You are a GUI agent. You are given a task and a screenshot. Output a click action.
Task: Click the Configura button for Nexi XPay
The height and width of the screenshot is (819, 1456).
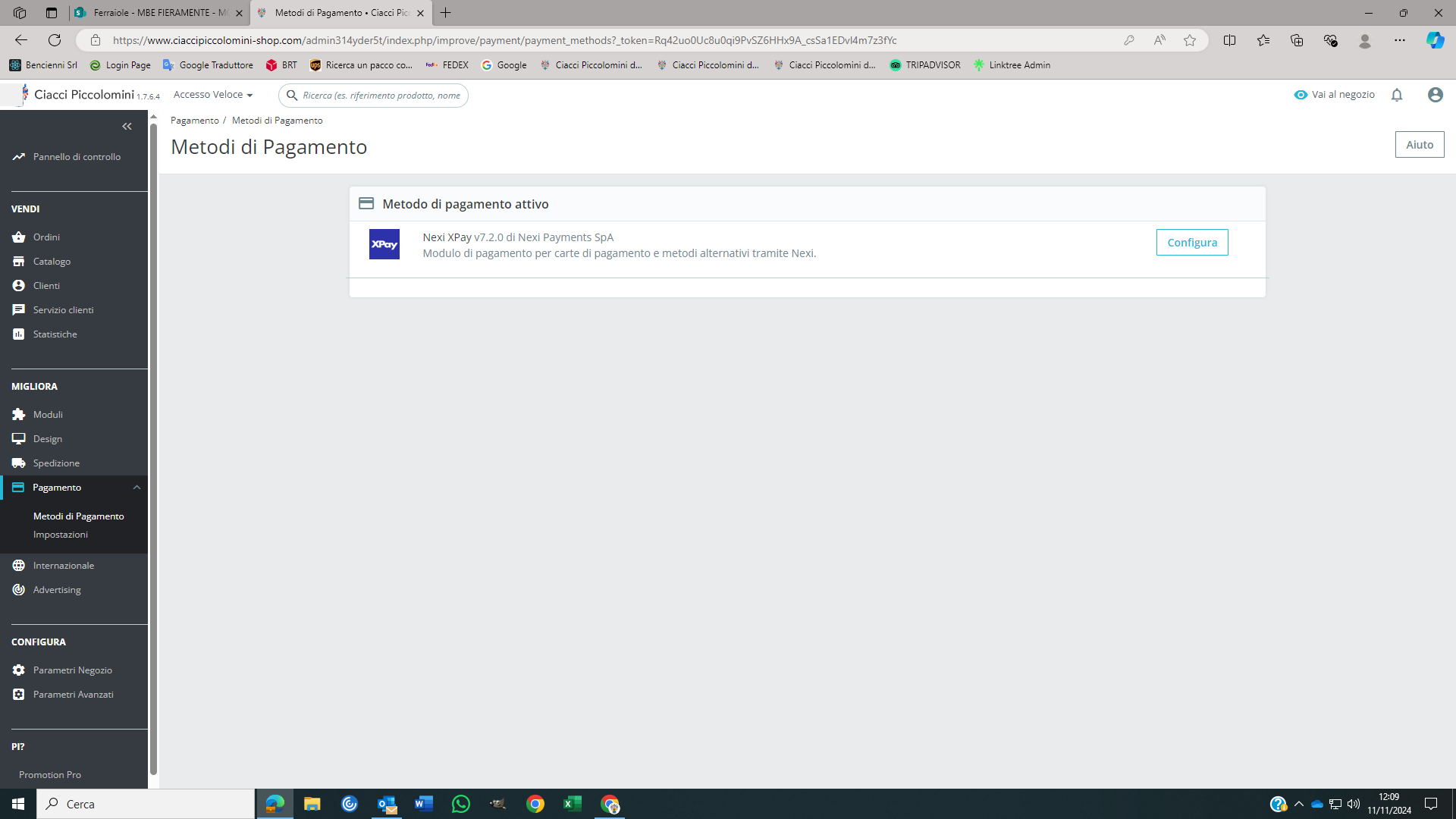click(1191, 243)
